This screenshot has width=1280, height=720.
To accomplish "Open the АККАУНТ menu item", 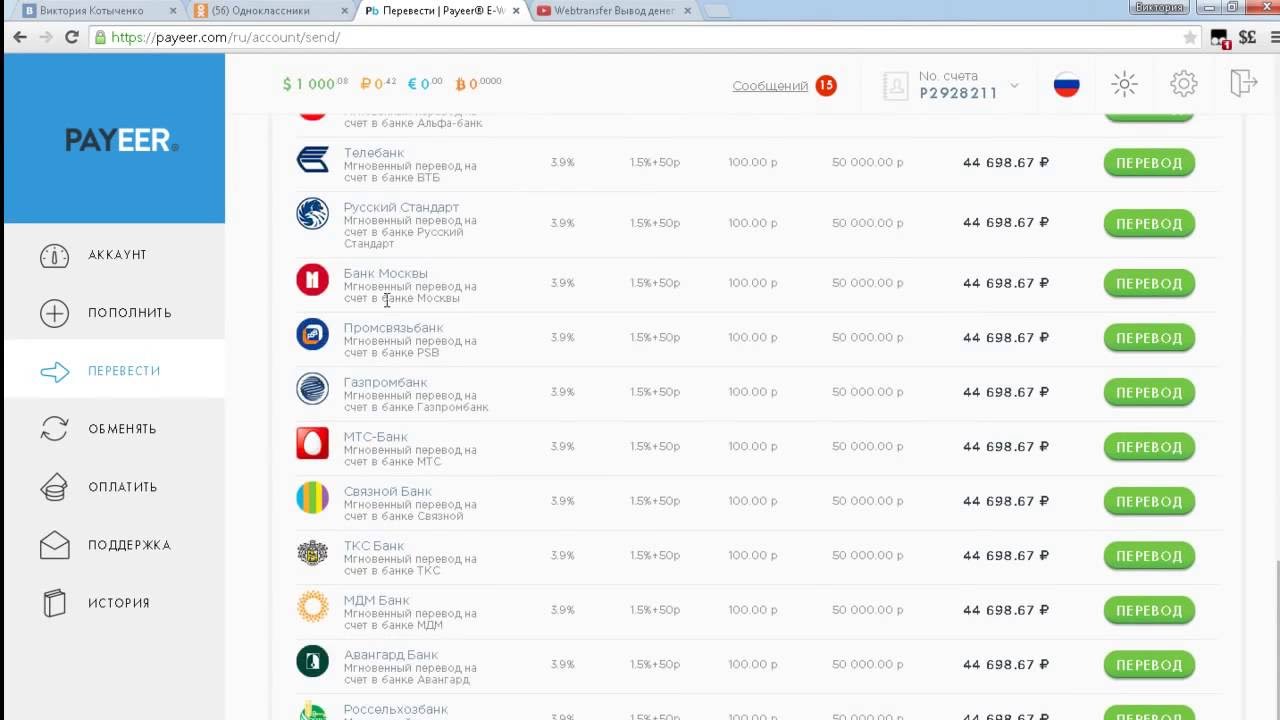I will [x=117, y=255].
